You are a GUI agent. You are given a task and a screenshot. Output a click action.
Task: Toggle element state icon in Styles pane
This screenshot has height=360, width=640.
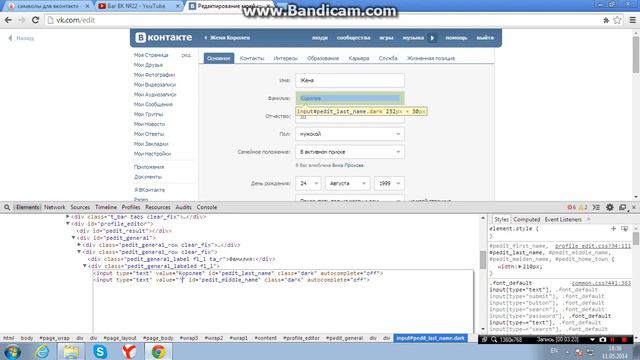coord(624,229)
